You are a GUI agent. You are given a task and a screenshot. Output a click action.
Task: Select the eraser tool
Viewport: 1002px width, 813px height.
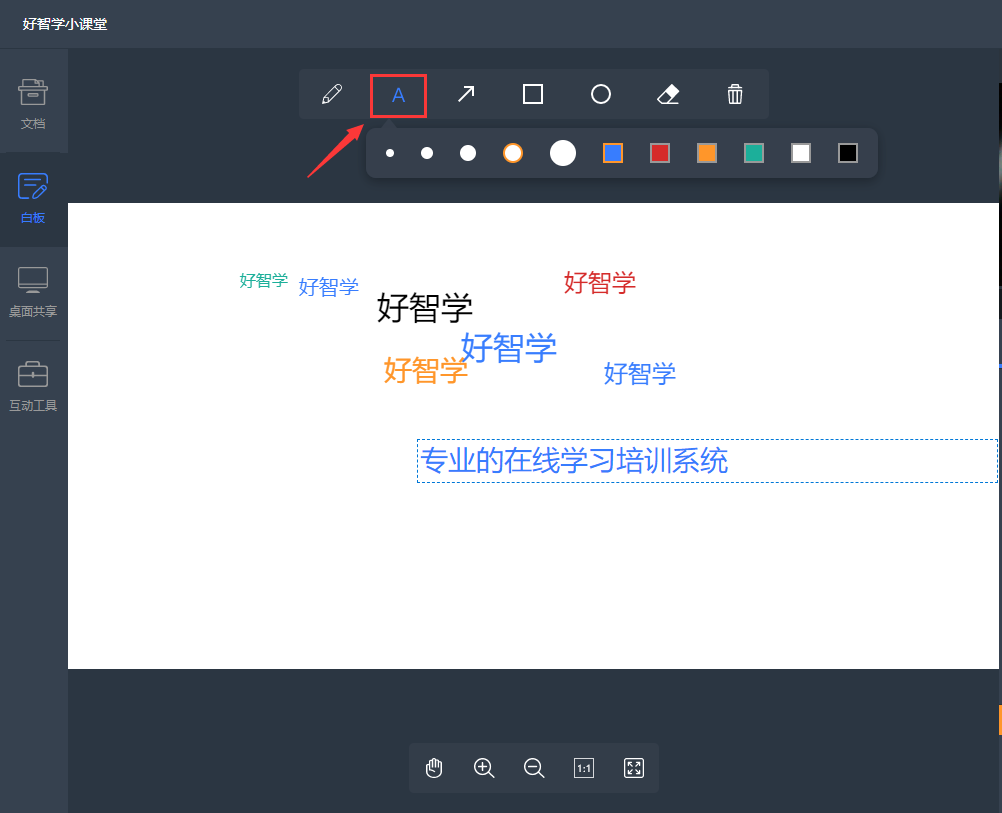pos(668,95)
